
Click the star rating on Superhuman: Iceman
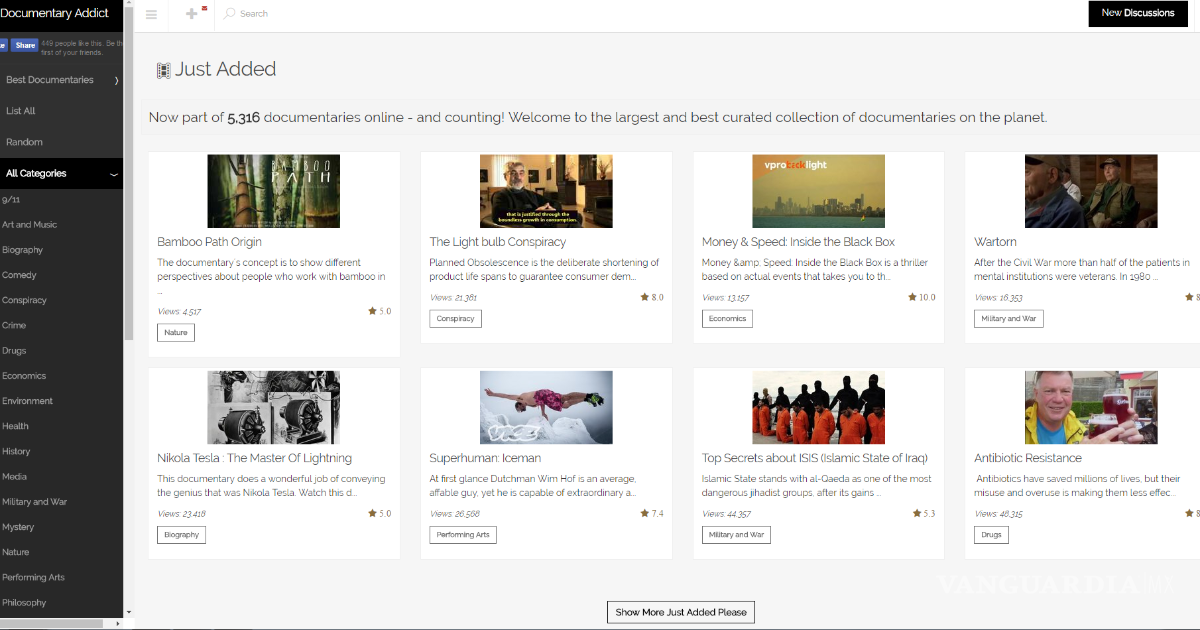[x=651, y=513]
